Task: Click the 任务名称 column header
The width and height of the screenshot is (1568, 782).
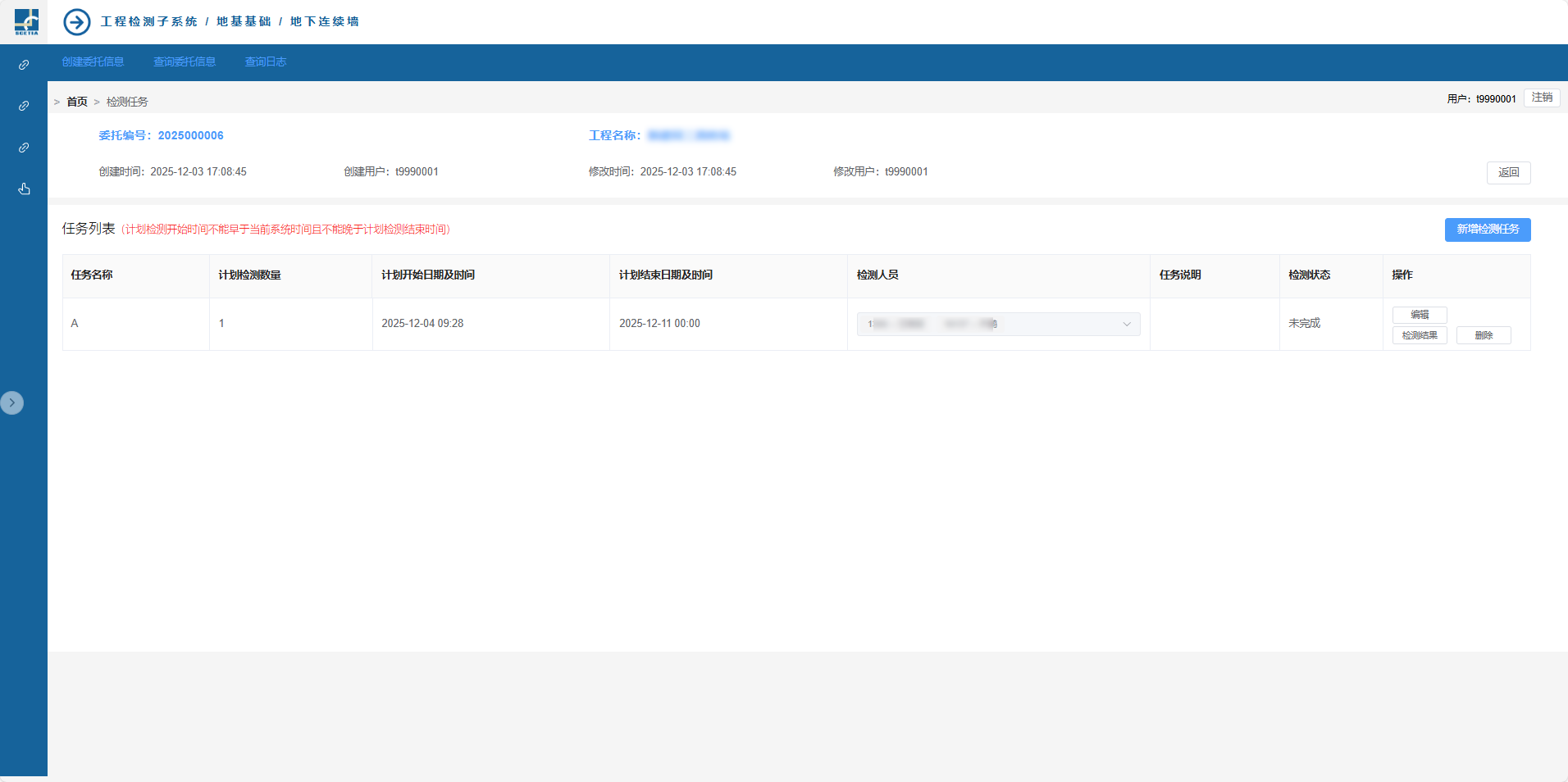Action: tap(92, 275)
